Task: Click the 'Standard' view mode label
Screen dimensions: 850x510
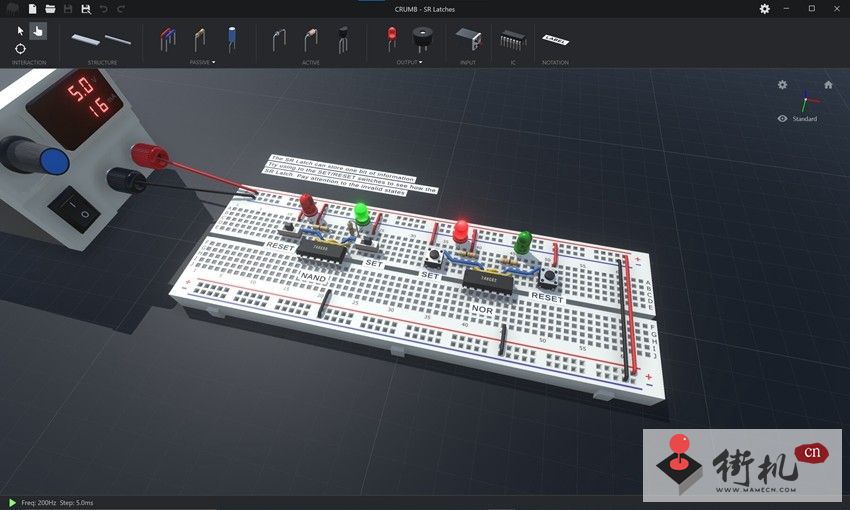Action: pyautogui.click(x=804, y=119)
